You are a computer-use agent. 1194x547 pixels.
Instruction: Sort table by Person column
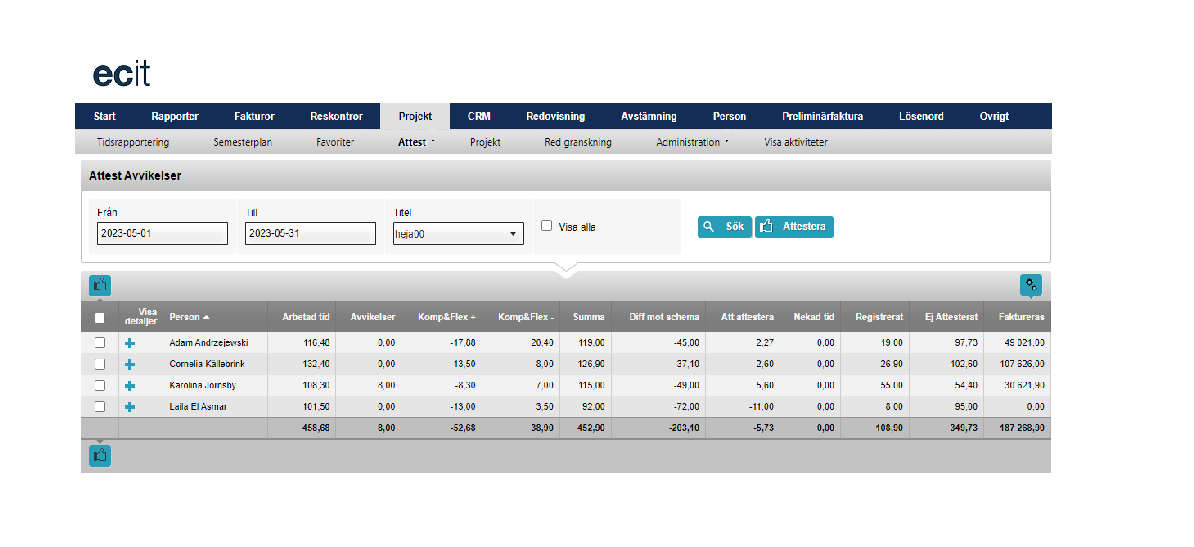[190, 317]
